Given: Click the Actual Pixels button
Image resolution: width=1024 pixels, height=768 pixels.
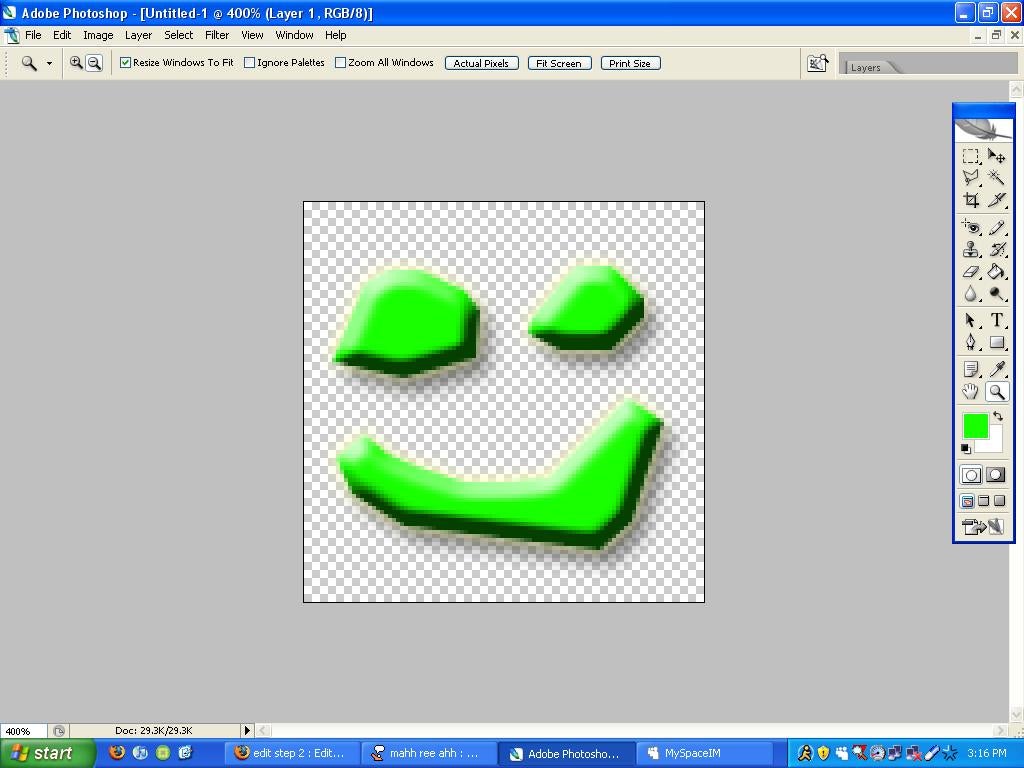Looking at the screenshot, I should [481, 62].
